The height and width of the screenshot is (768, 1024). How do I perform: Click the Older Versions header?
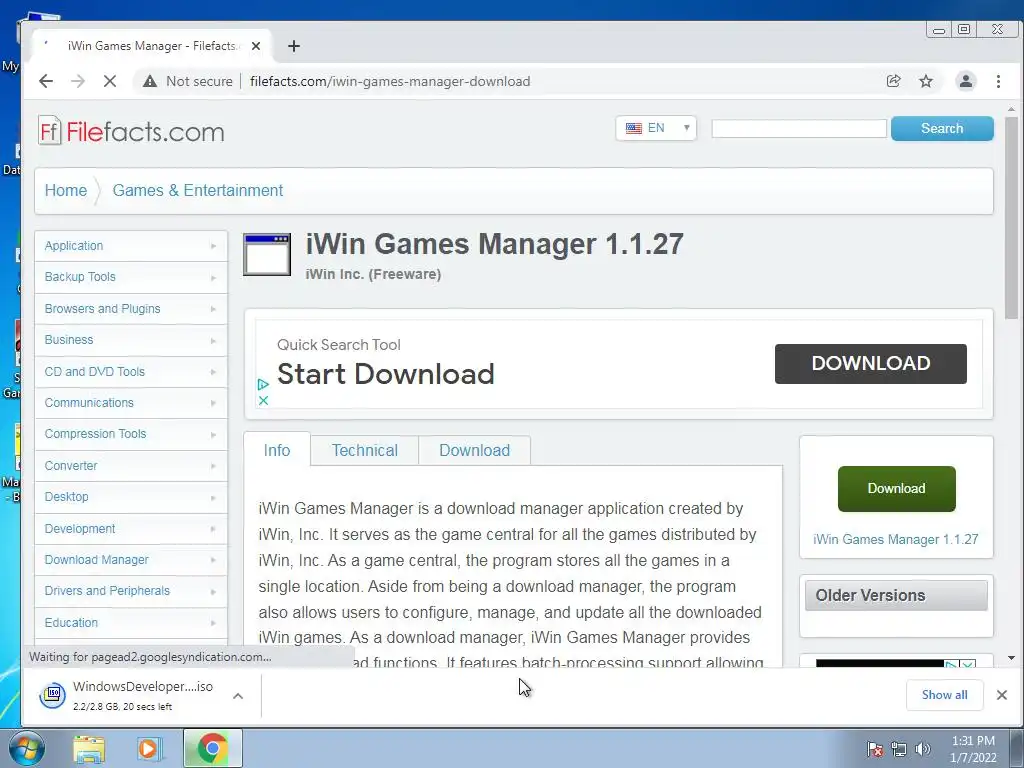896,596
